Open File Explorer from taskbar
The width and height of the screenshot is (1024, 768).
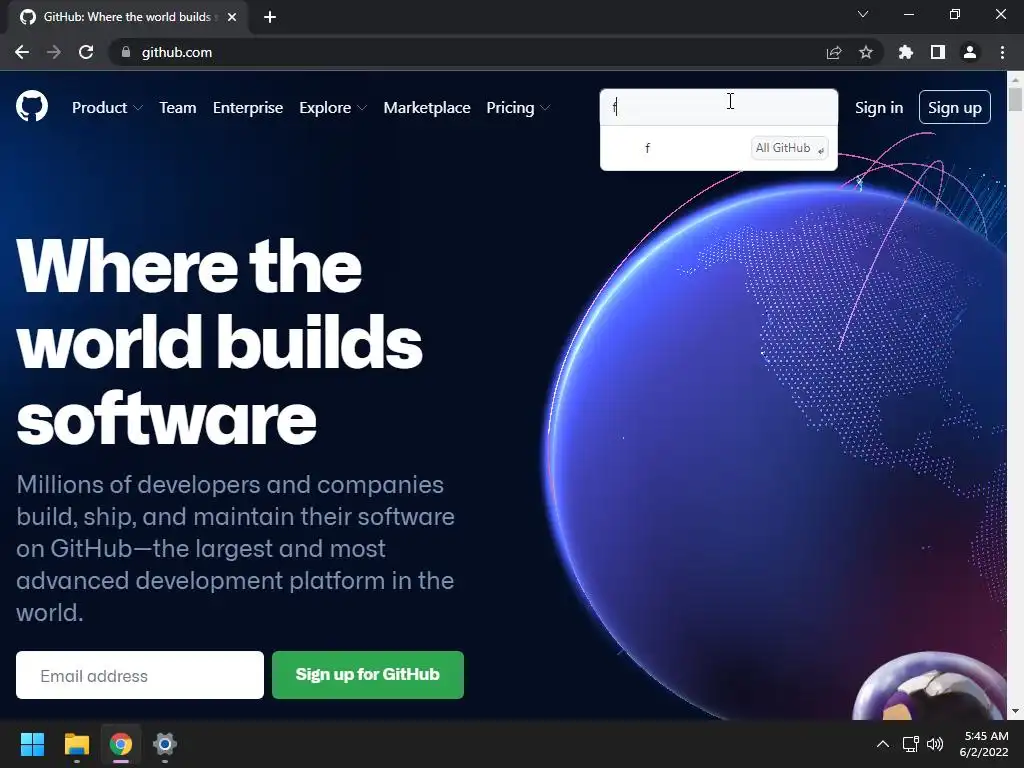pyautogui.click(x=76, y=744)
